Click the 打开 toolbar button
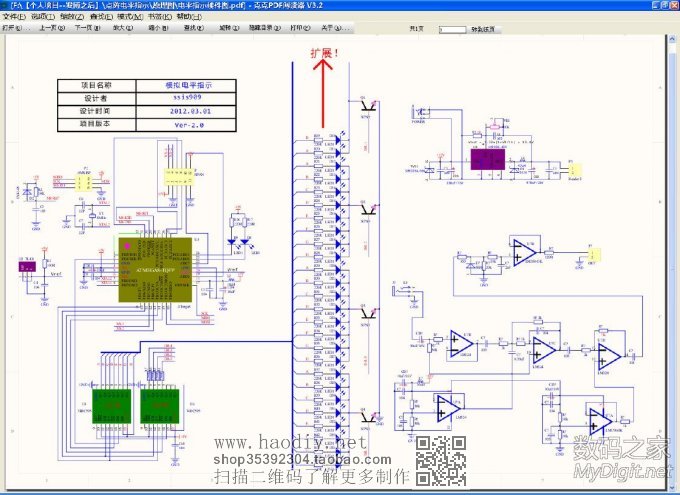This screenshot has height=495, width=680. (x=12, y=29)
